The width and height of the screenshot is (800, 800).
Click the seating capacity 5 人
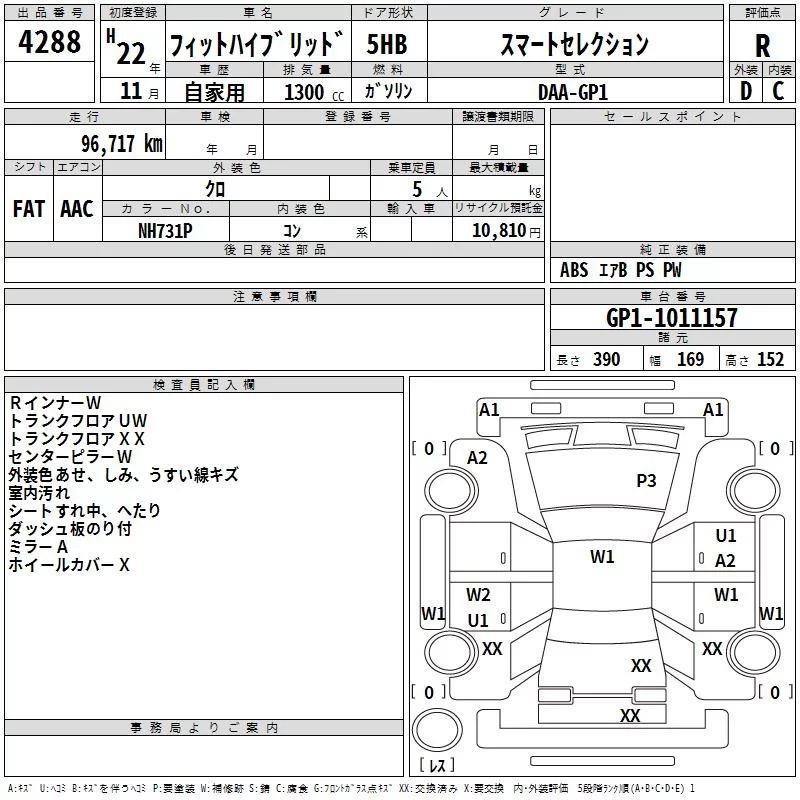point(430,190)
